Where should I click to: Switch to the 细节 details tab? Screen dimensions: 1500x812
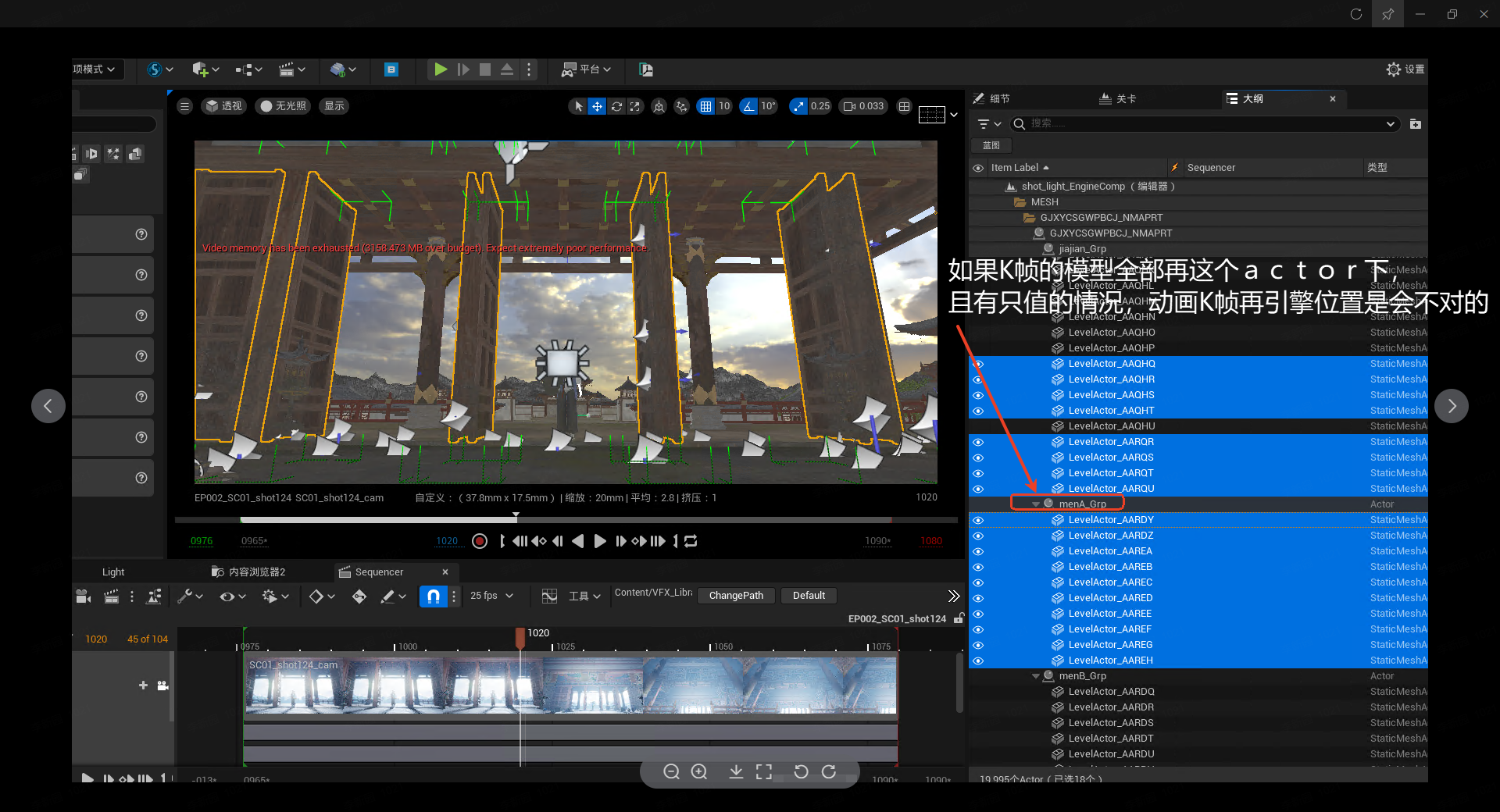[x=998, y=98]
